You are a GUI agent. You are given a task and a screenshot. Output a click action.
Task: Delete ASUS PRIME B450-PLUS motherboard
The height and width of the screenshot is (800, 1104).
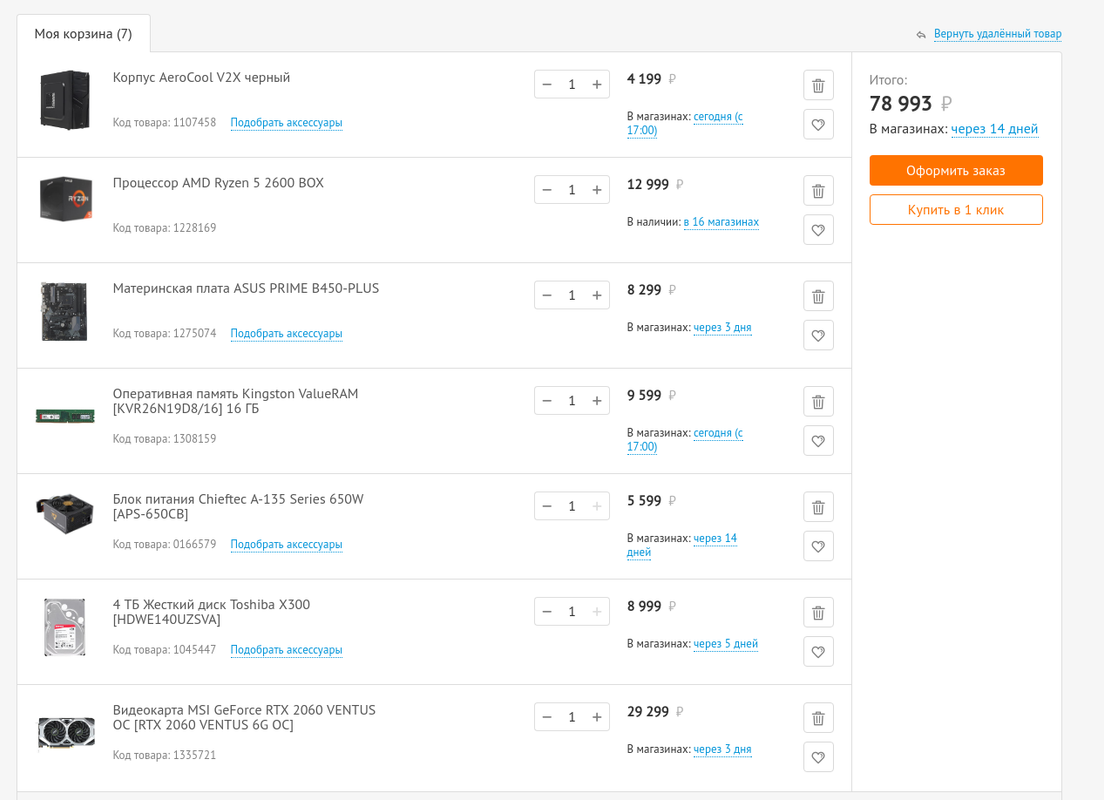(x=818, y=296)
